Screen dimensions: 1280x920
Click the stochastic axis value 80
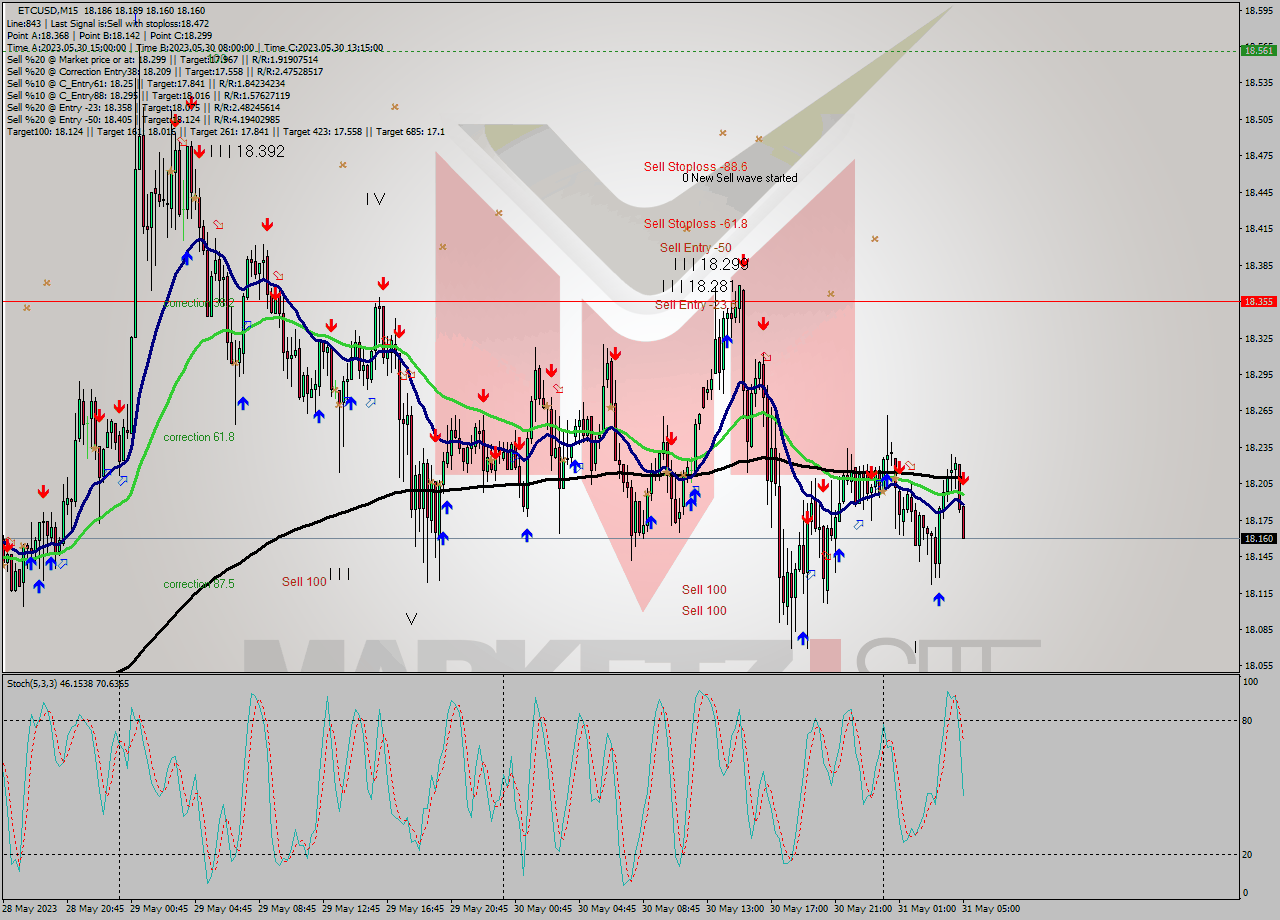pos(1248,720)
